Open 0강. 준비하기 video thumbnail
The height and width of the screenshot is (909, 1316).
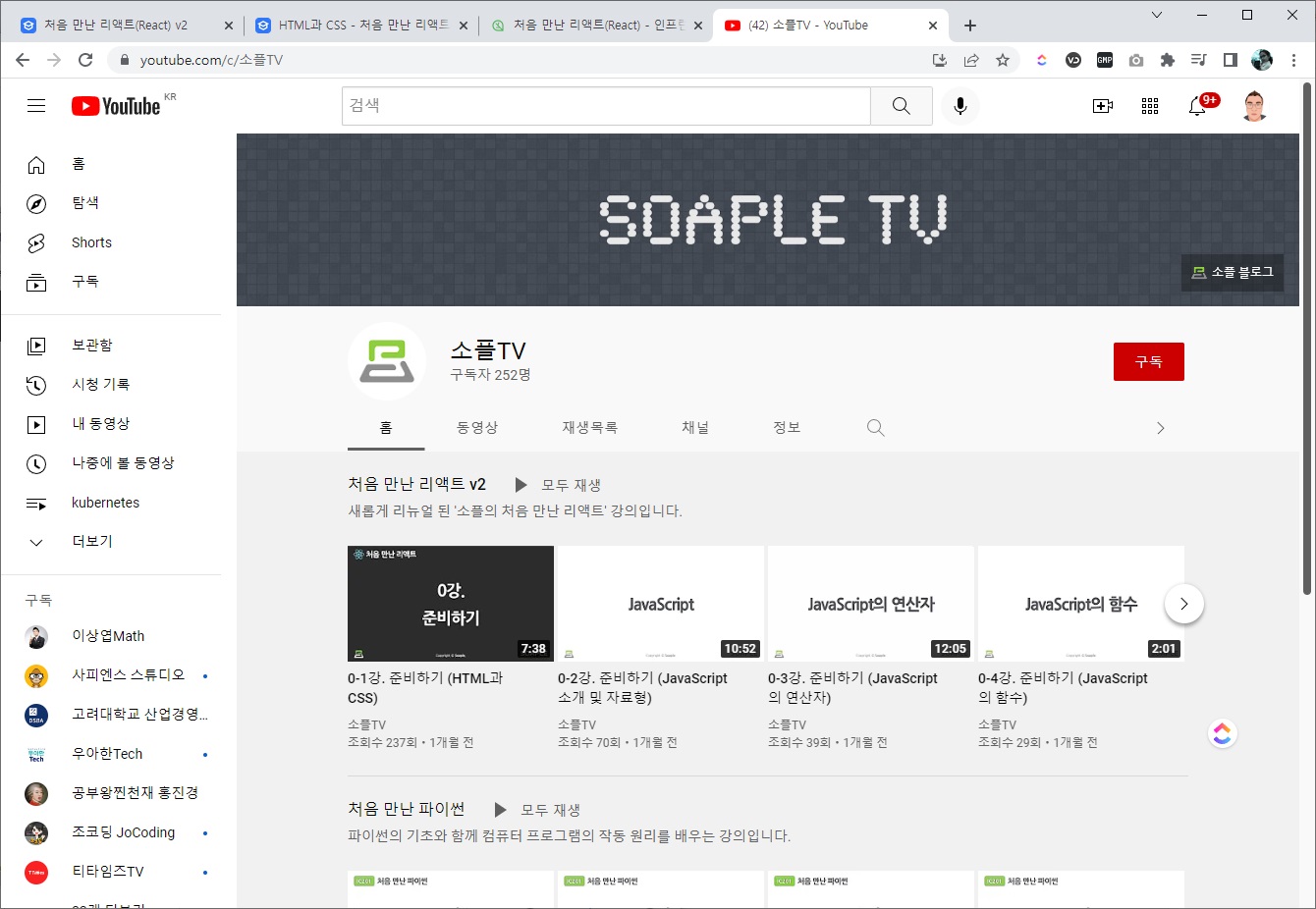[x=451, y=604]
